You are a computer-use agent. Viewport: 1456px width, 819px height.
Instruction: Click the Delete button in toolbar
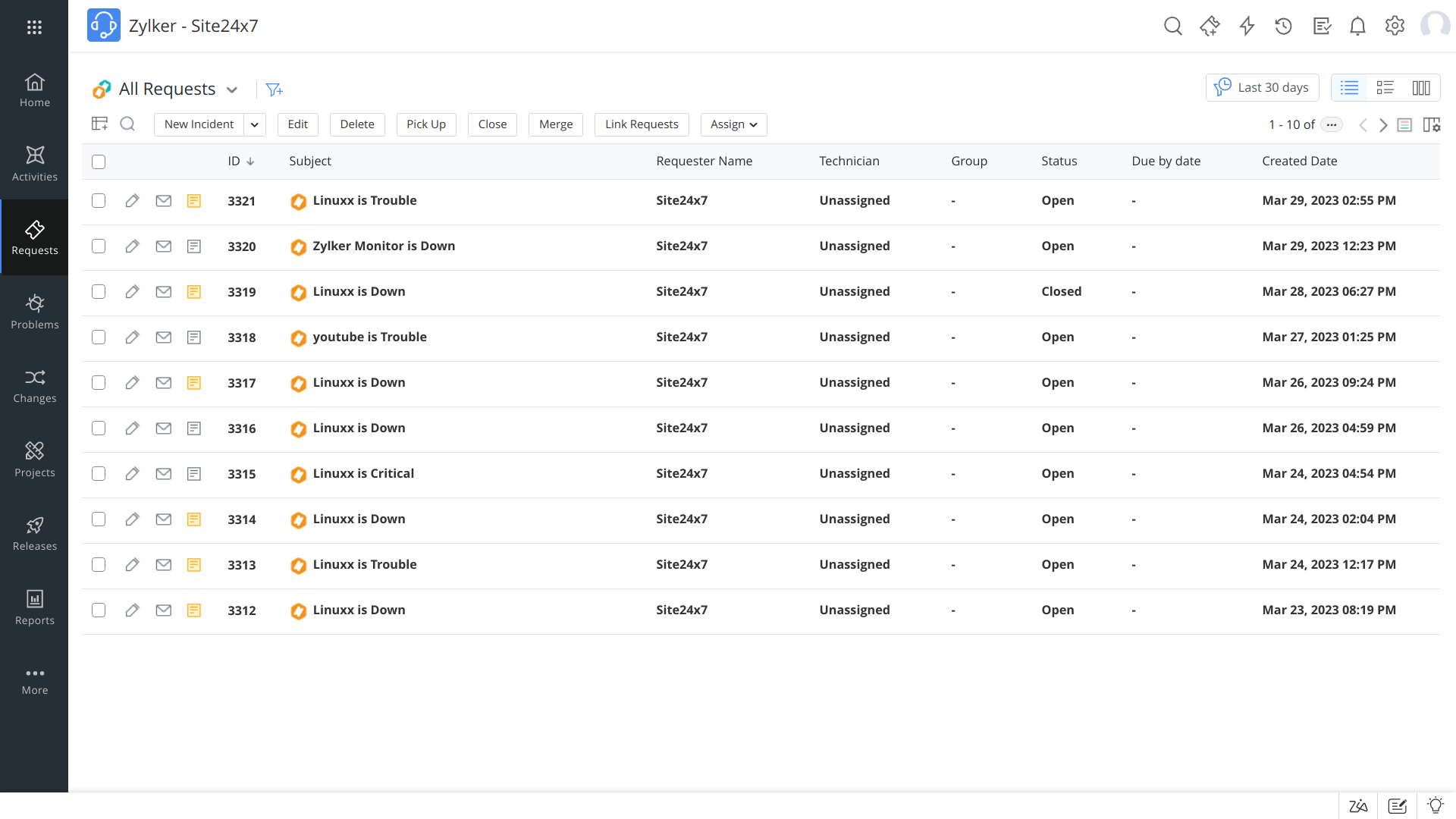point(357,124)
